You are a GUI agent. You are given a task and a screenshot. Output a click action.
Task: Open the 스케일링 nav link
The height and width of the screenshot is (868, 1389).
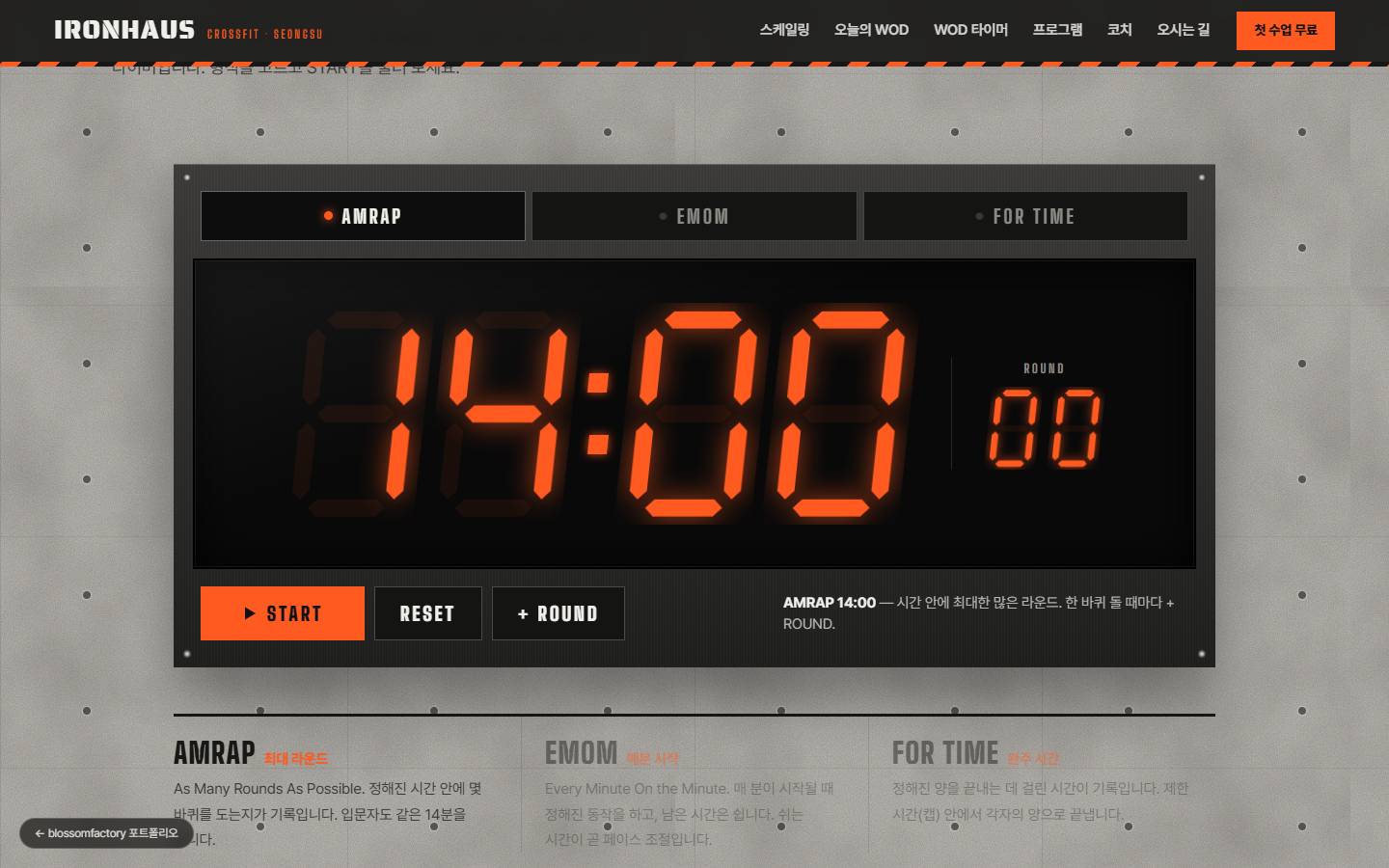coord(784,30)
